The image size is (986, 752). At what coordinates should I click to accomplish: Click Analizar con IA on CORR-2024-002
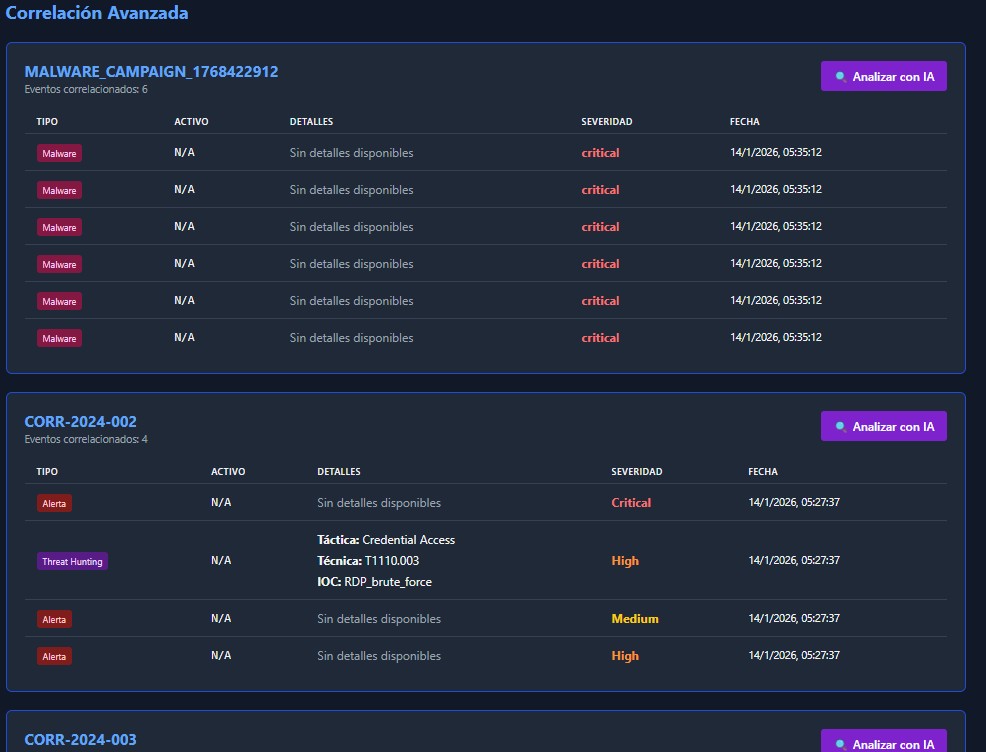[883, 425]
